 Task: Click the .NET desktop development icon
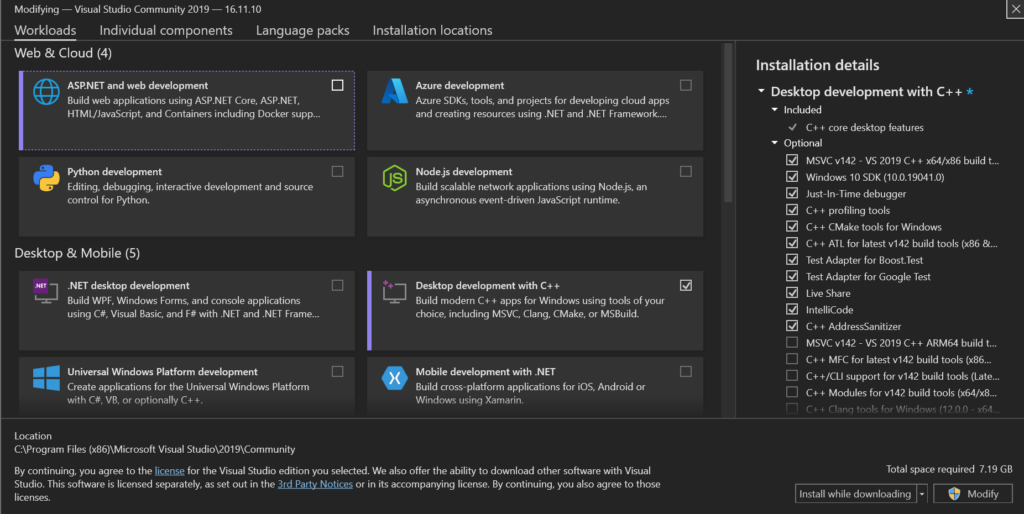46,292
